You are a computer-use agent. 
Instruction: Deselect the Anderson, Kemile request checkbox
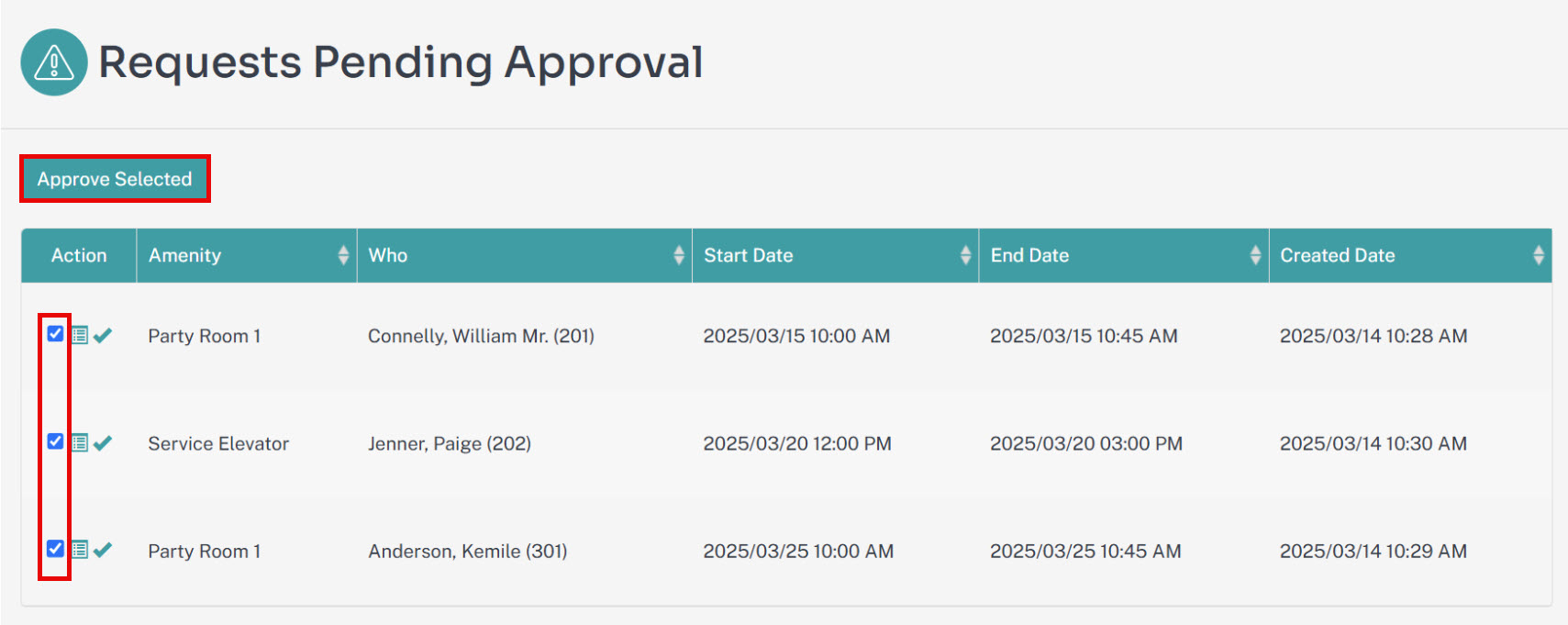click(55, 548)
